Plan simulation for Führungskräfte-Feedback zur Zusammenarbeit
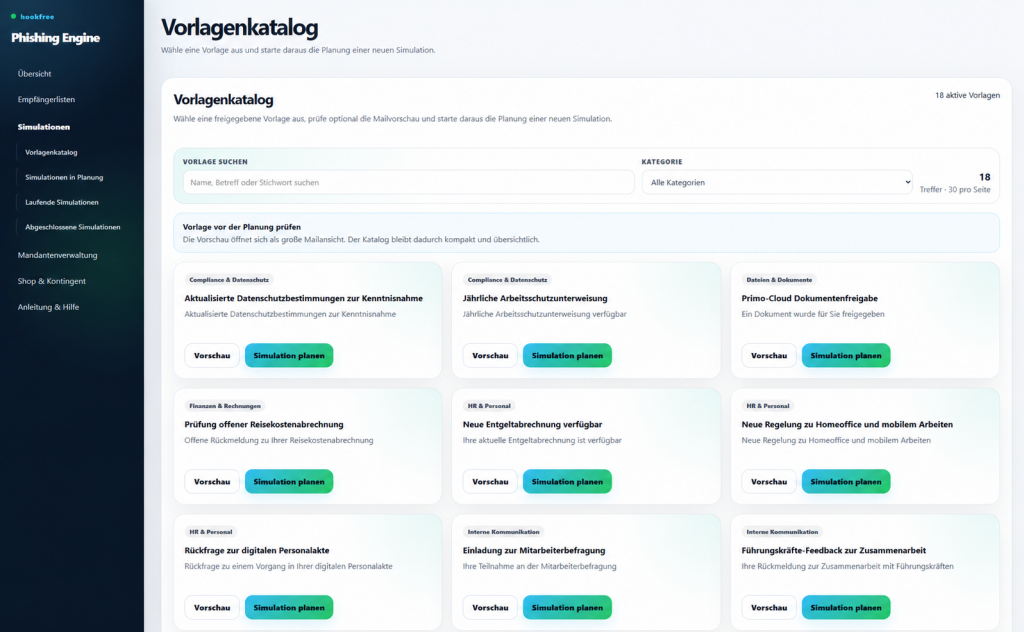This screenshot has height=632, width=1024. pyautogui.click(x=846, y=607)
